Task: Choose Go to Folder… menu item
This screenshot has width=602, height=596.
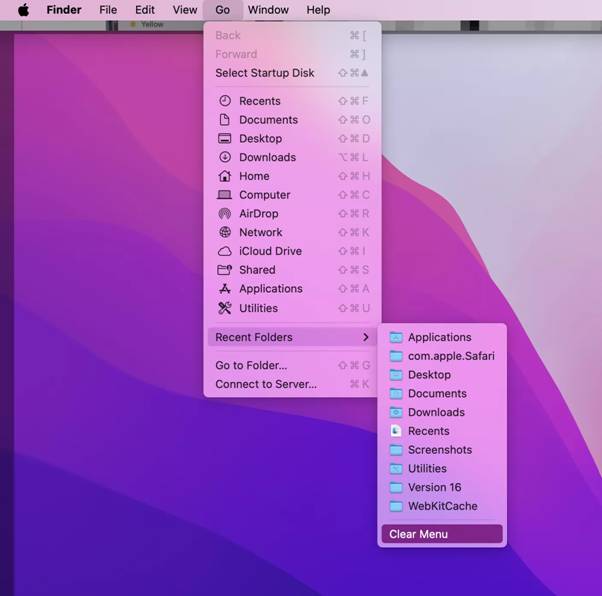Action: tap(251, 365)
